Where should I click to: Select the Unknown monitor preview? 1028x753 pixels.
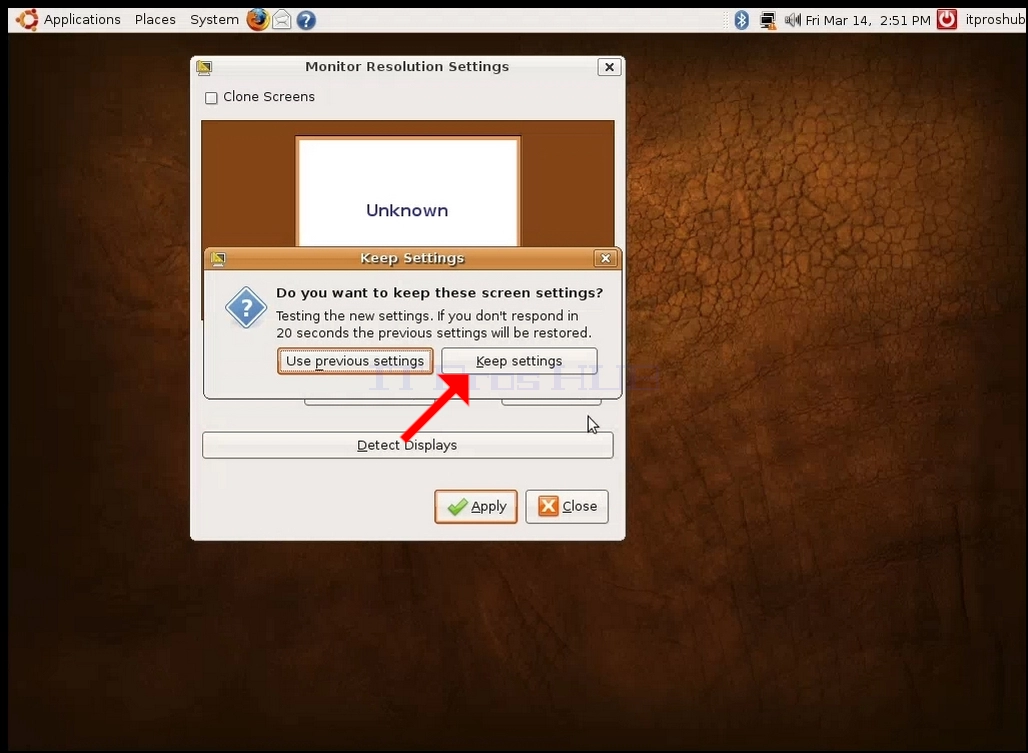pos(408,191)
